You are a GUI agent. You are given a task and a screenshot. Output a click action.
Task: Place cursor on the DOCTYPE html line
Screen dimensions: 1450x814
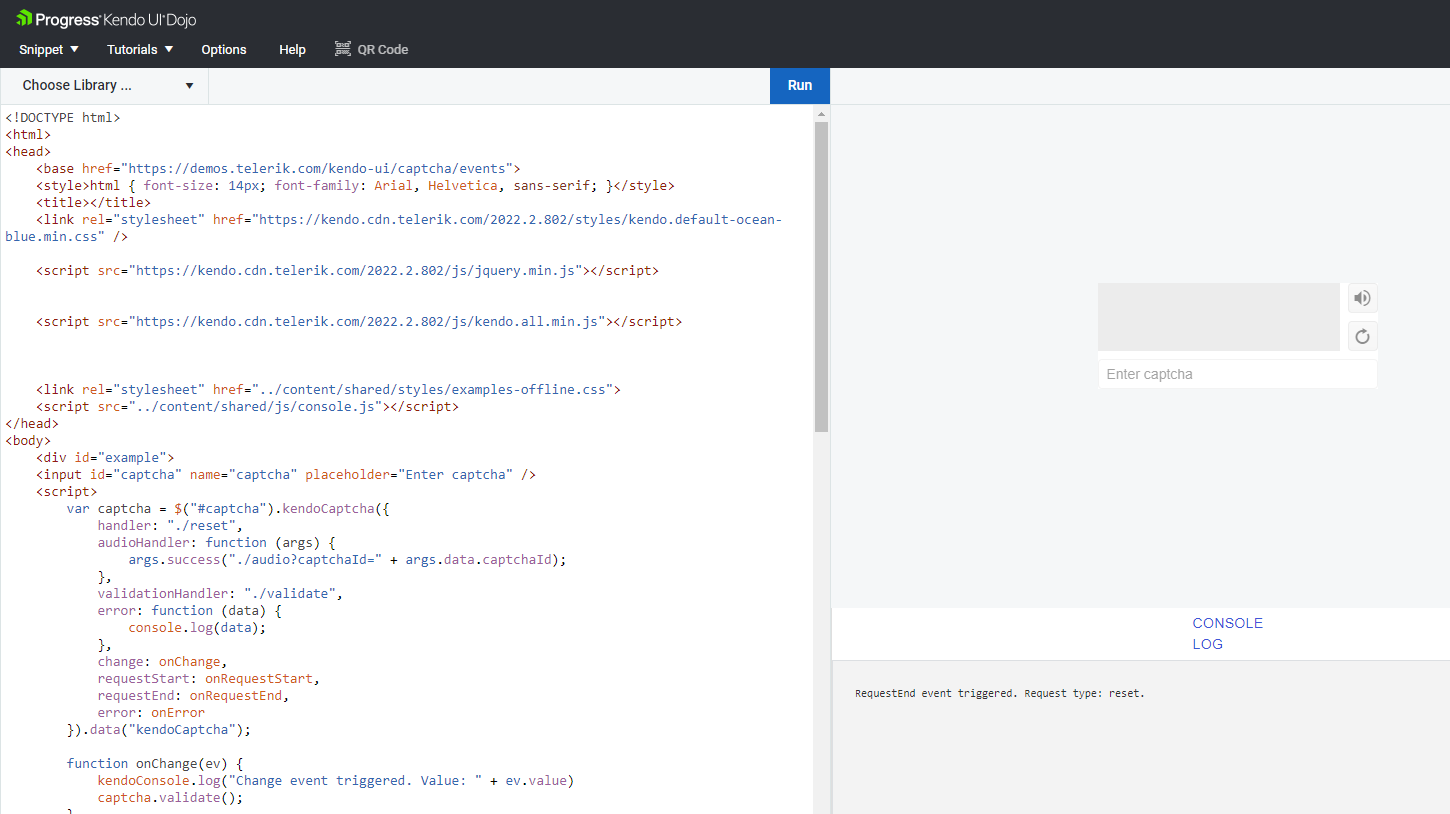[x=63, y=117]
